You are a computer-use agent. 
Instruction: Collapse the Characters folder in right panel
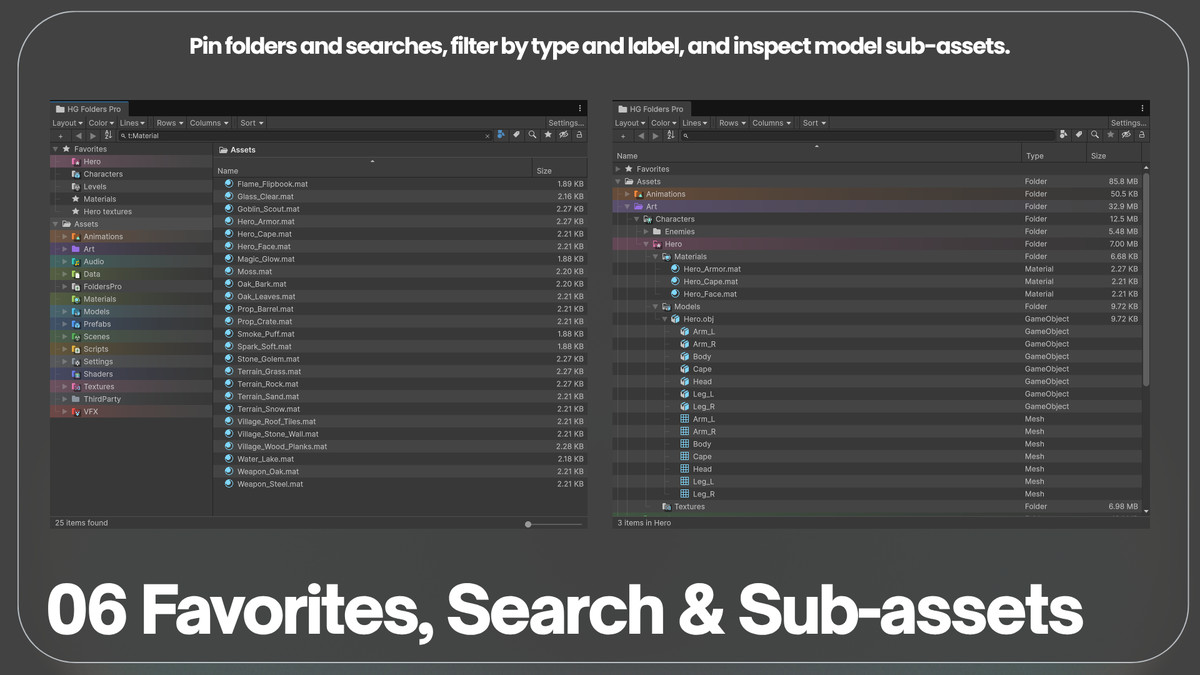tap(636, 219)
